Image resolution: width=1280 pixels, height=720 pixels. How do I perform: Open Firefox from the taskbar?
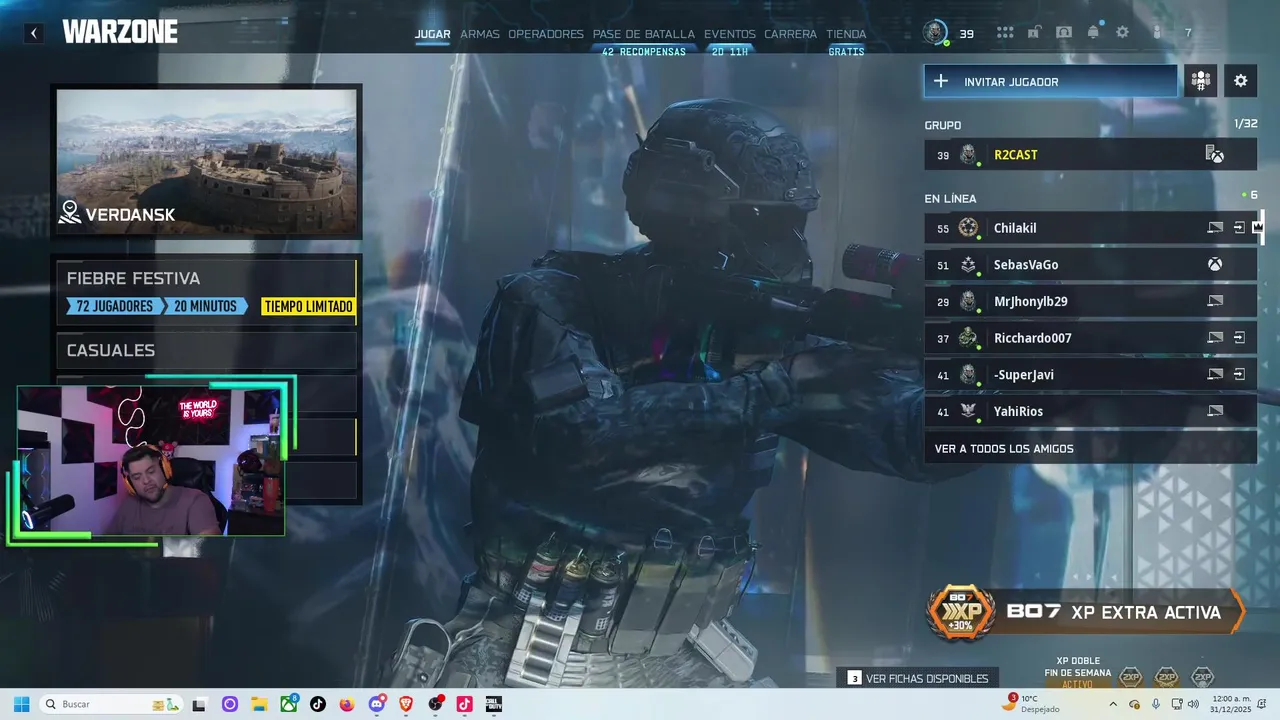[347, 704]
